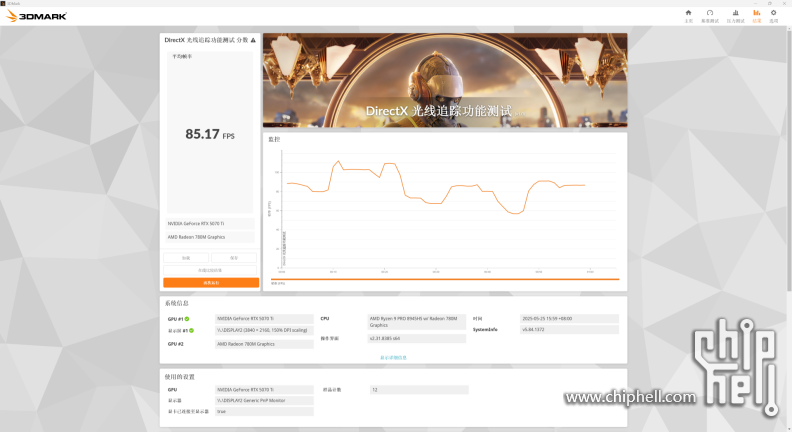This screenshot has width=792, height=432.
Task: Click the v2.31.8385 s64 version field
Action: pyautogui.click(x=417, y=339)
